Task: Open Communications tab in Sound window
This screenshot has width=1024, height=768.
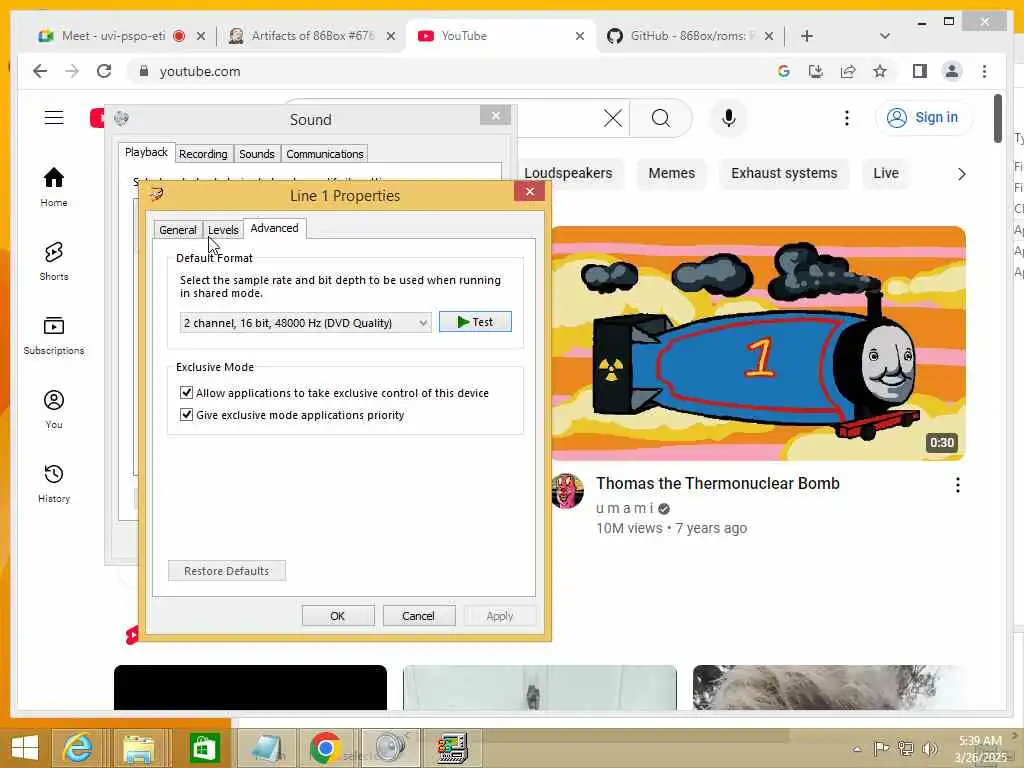Action: pyautogui.click(x=325, y=154)
